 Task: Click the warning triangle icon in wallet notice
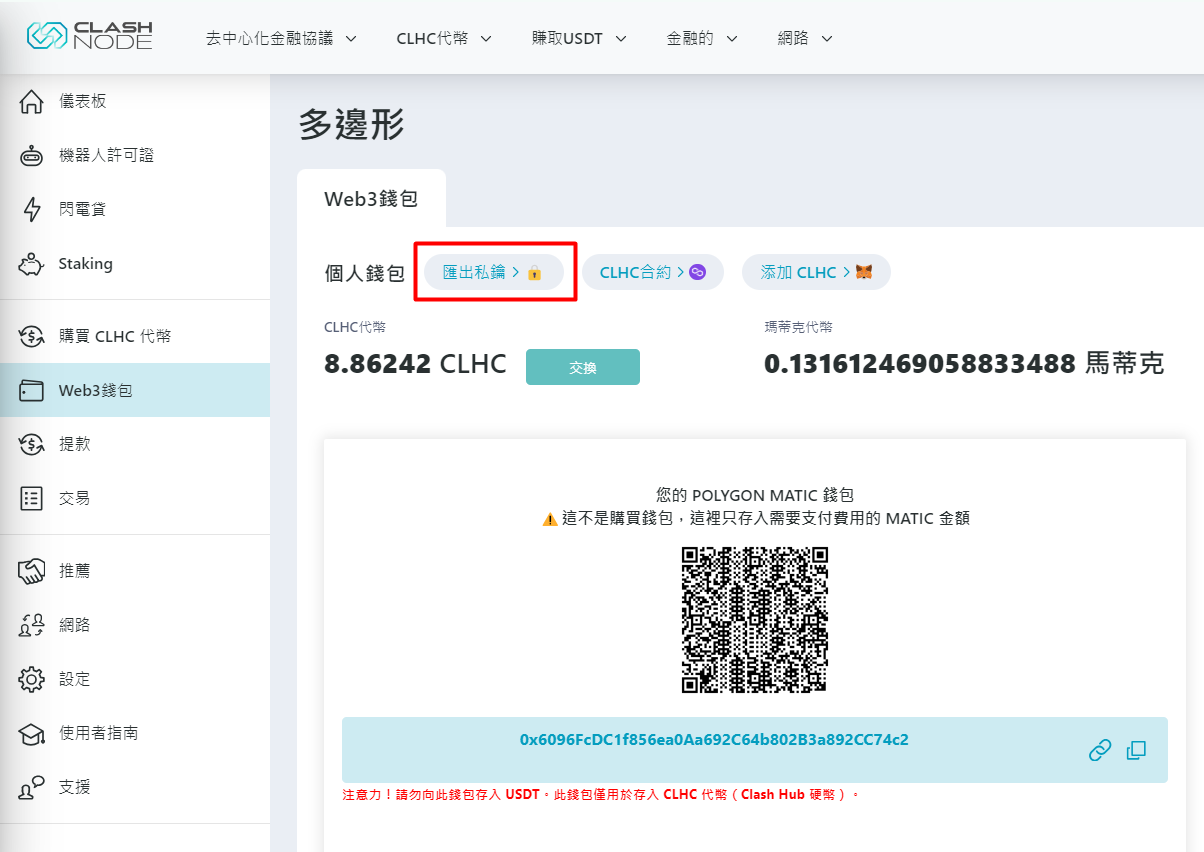549,519
